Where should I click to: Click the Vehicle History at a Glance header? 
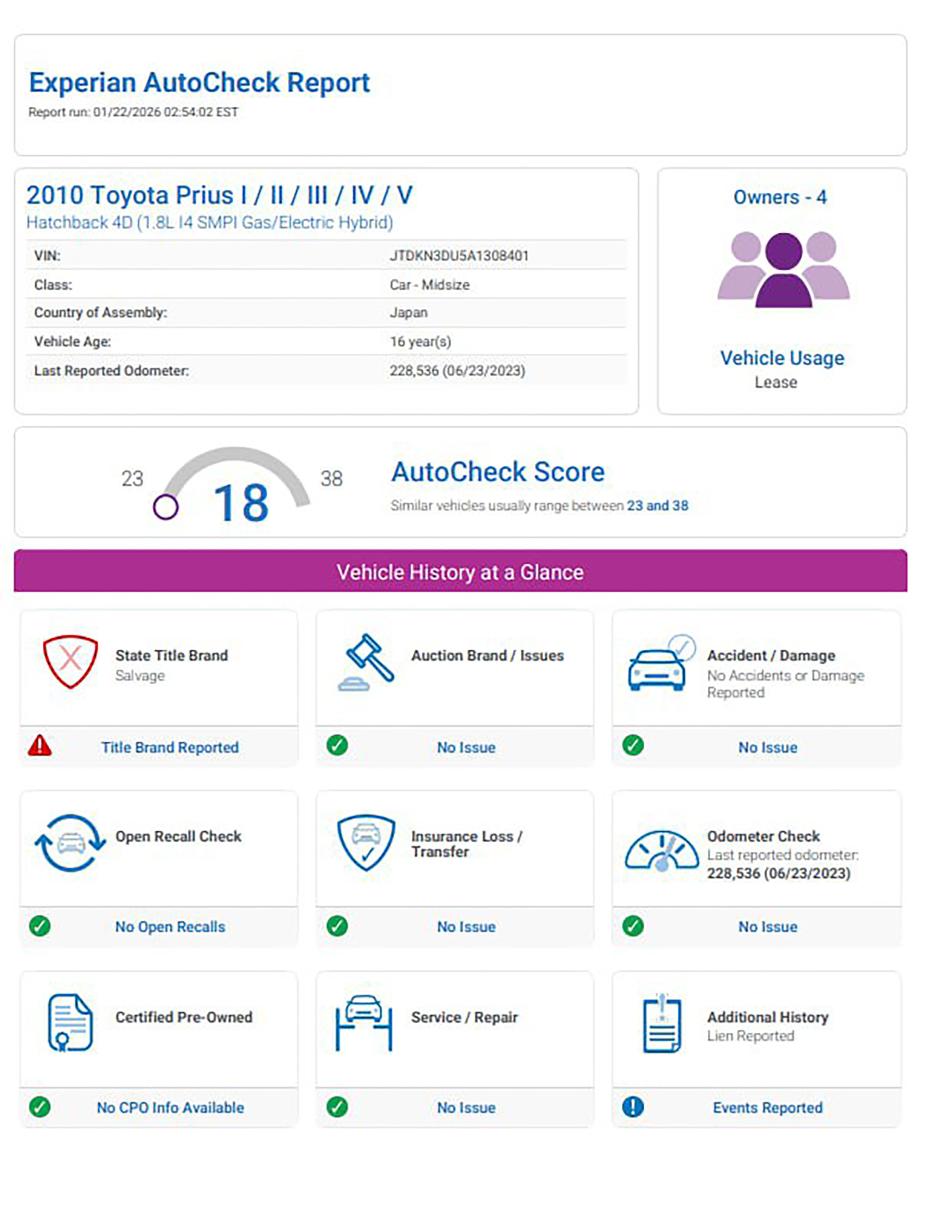click(460, 572)
